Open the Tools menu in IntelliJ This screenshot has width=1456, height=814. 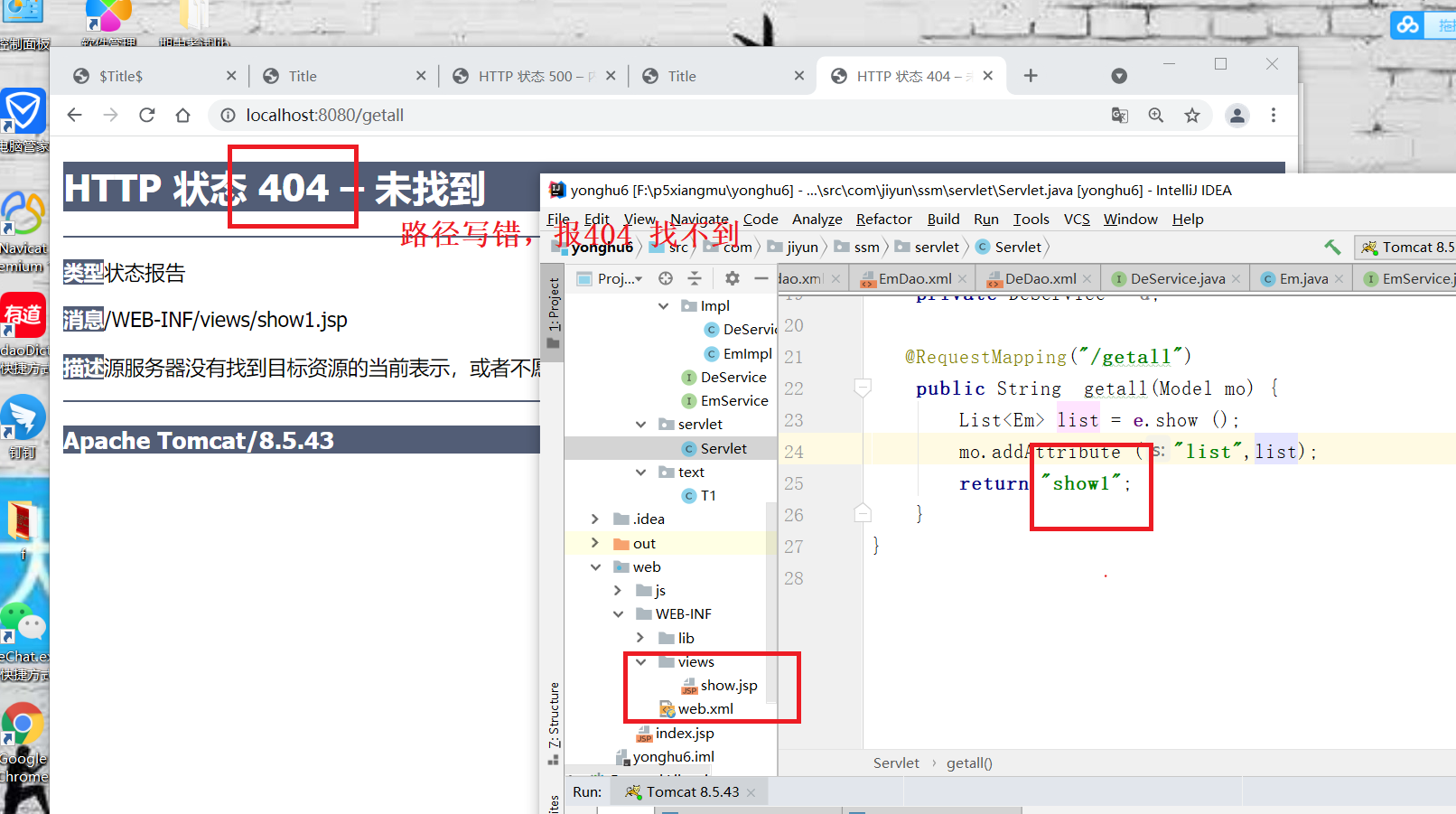point(1031,219)
